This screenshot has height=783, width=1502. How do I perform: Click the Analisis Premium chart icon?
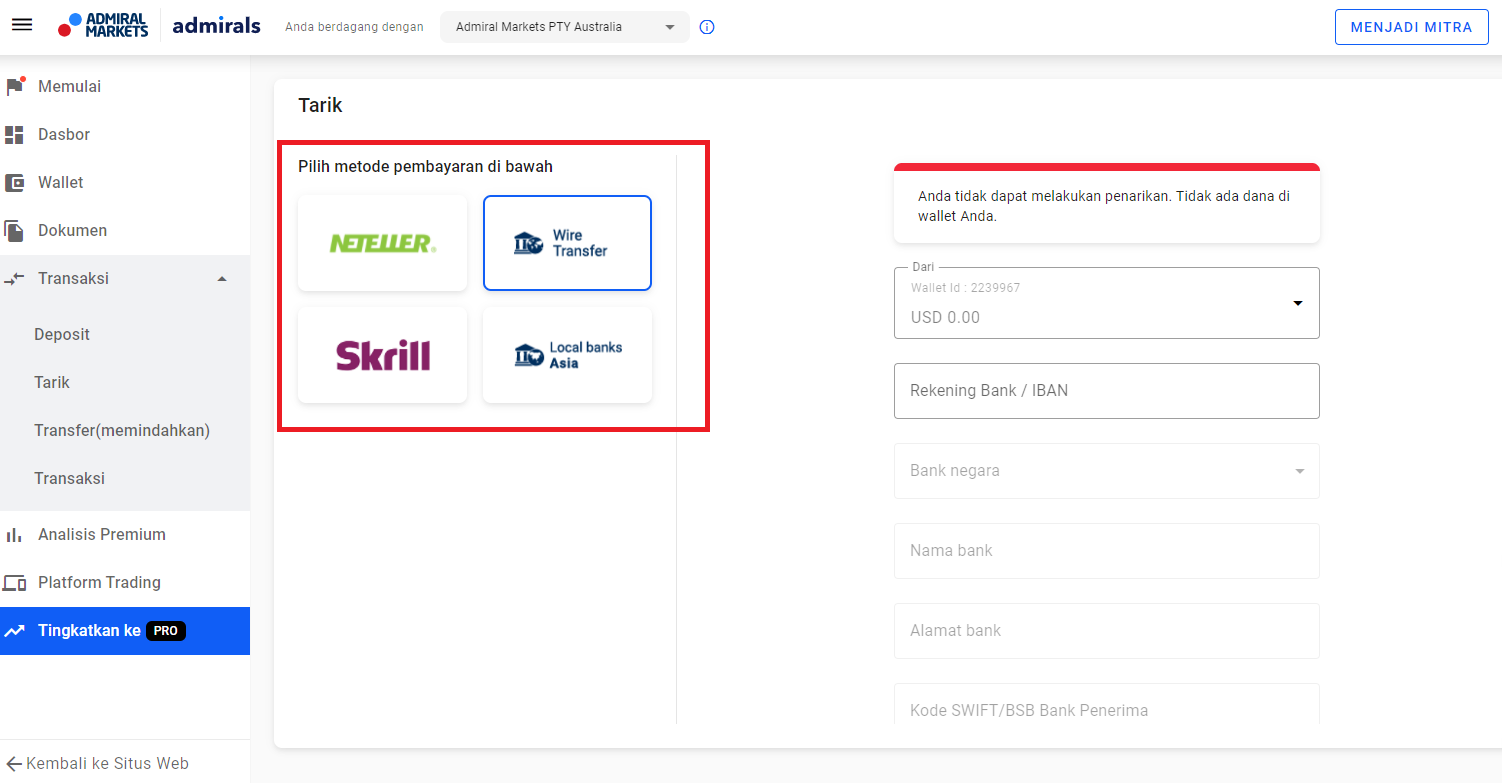coord(14,535)
